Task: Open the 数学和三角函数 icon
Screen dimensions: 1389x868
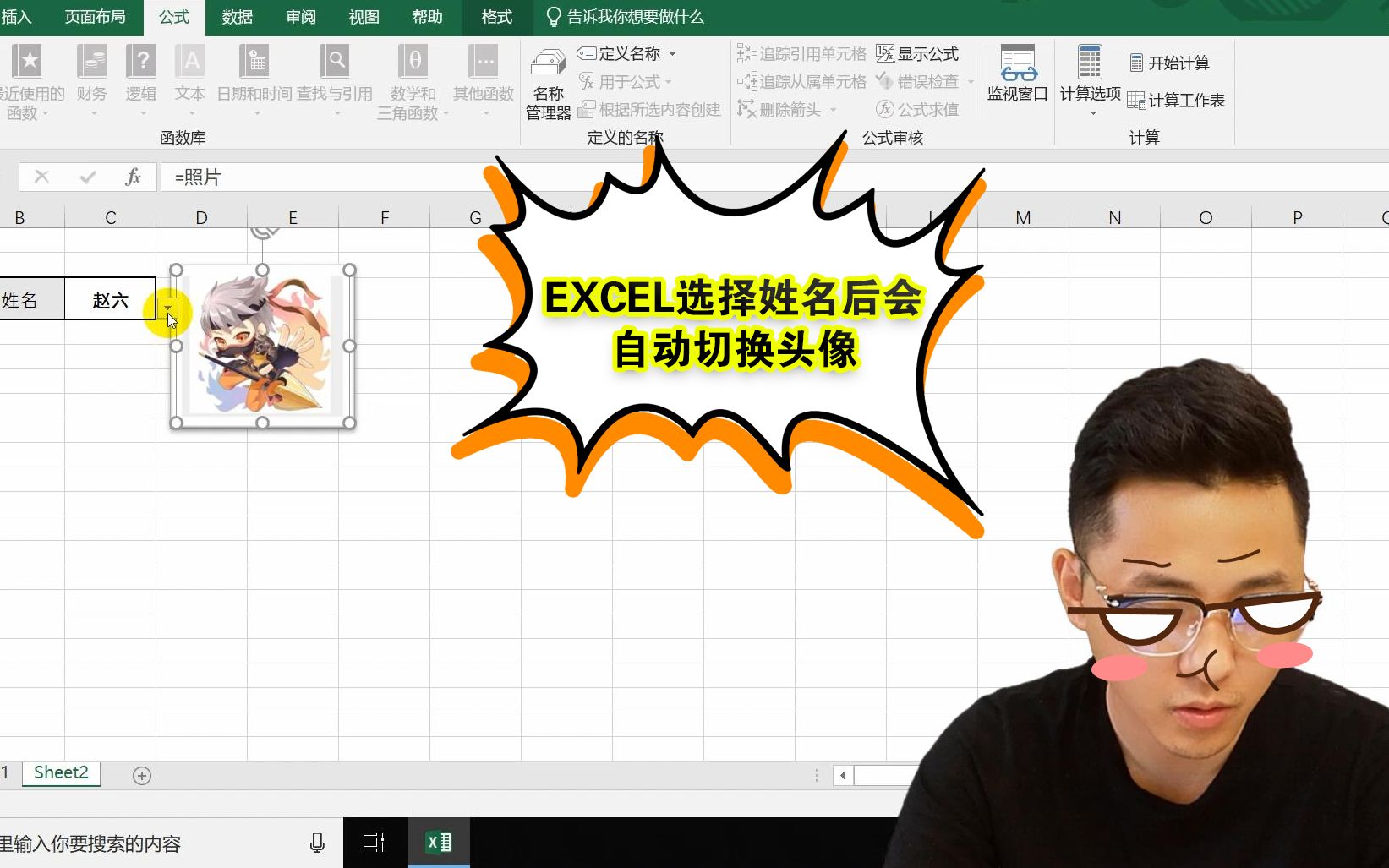Action: pos(413,81)
